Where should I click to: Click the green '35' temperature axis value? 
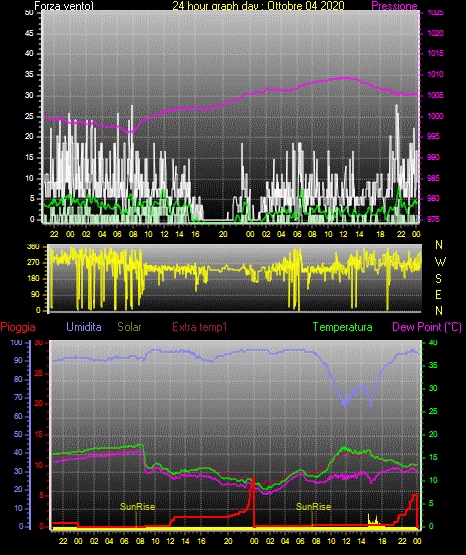[433, 365]
